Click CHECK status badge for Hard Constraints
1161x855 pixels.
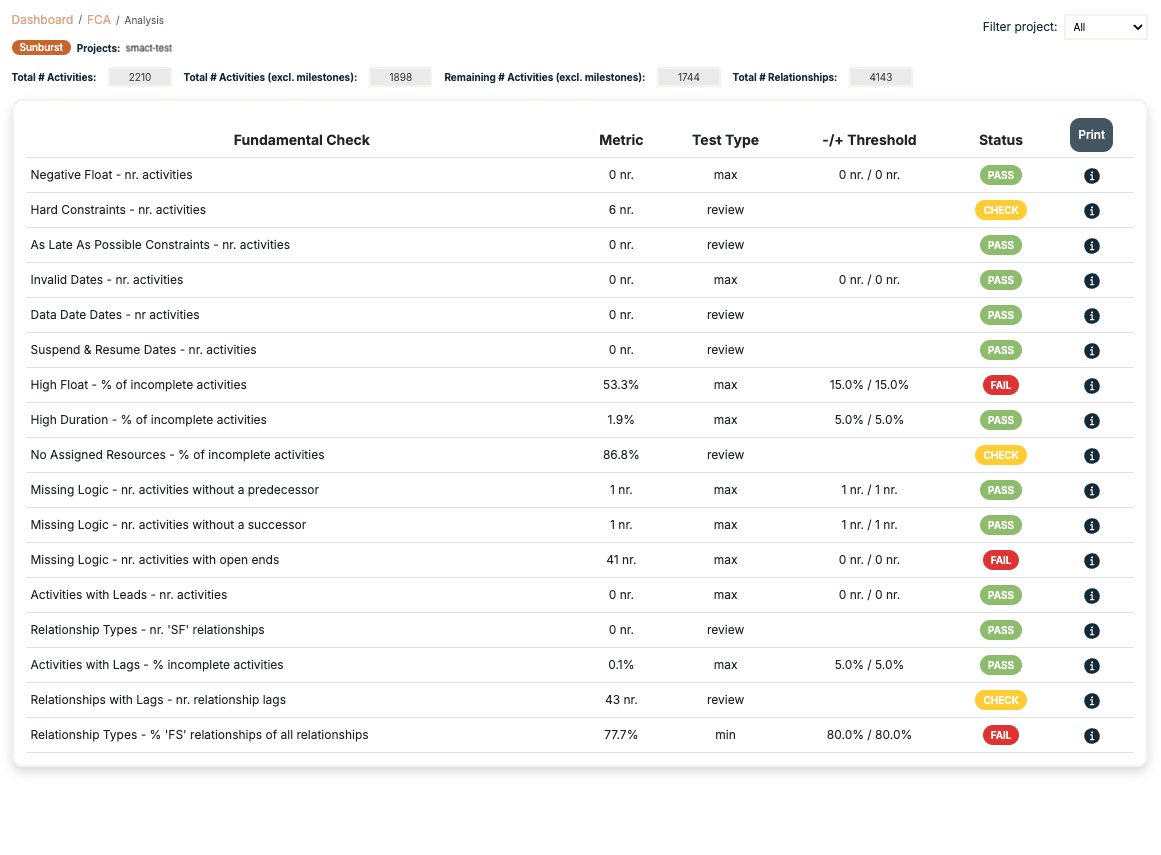point(1000,210)
